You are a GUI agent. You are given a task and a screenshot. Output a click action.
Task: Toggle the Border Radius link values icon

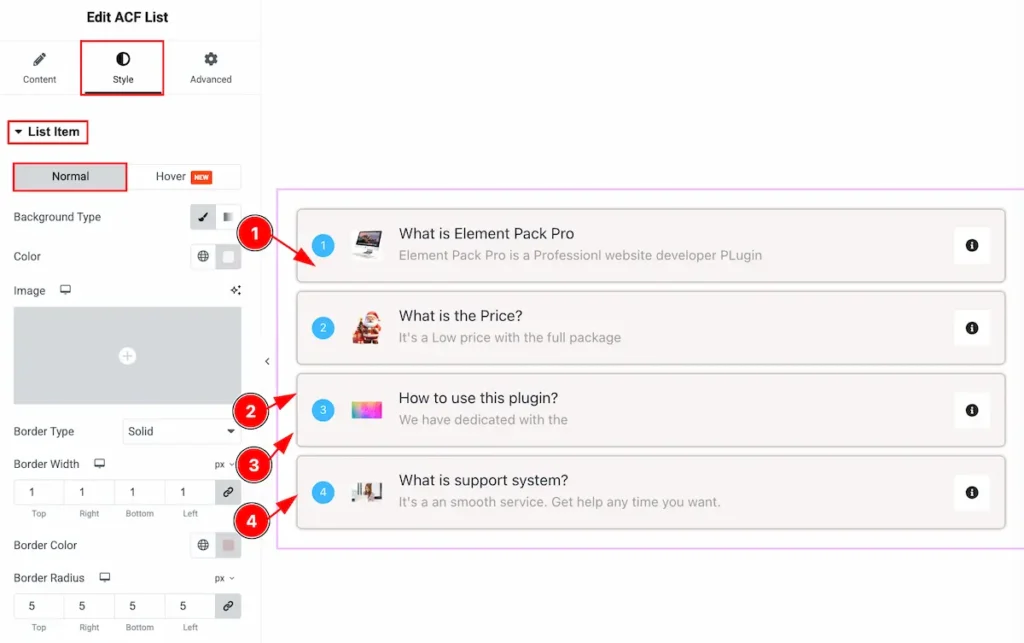tap(228, 606)
